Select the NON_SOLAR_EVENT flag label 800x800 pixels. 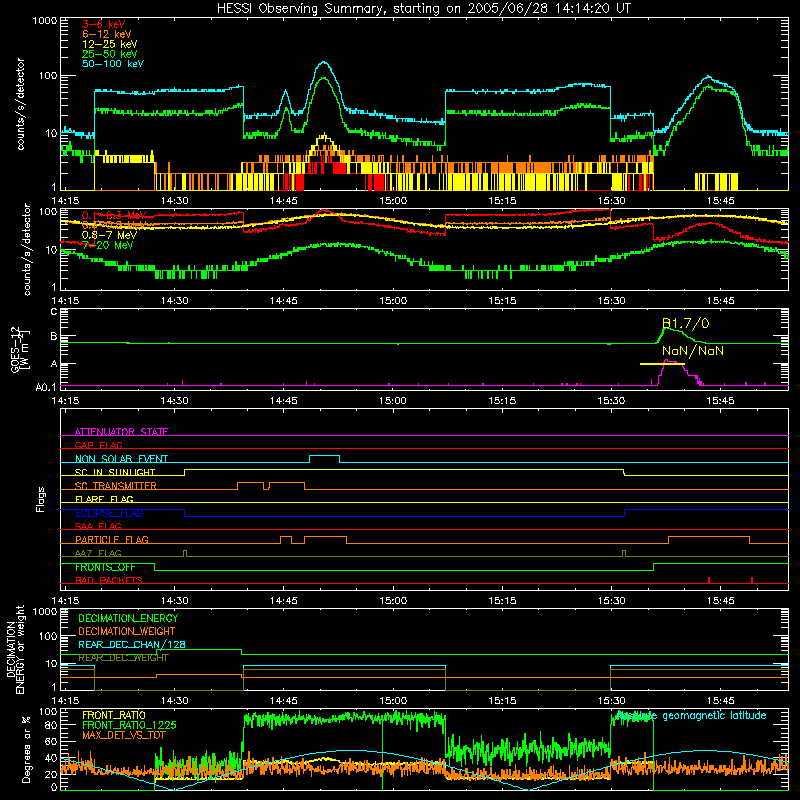[x=121, y=459]
